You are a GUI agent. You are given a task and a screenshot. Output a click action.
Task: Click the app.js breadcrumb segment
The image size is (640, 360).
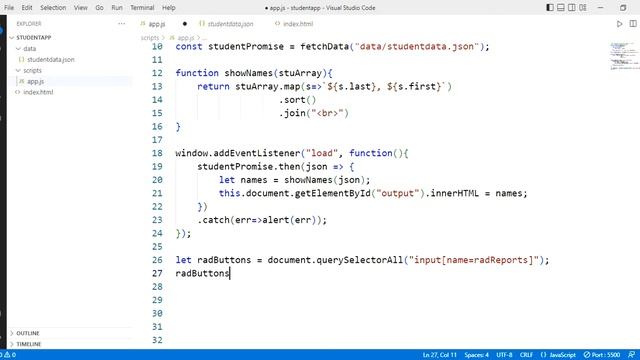186,38
